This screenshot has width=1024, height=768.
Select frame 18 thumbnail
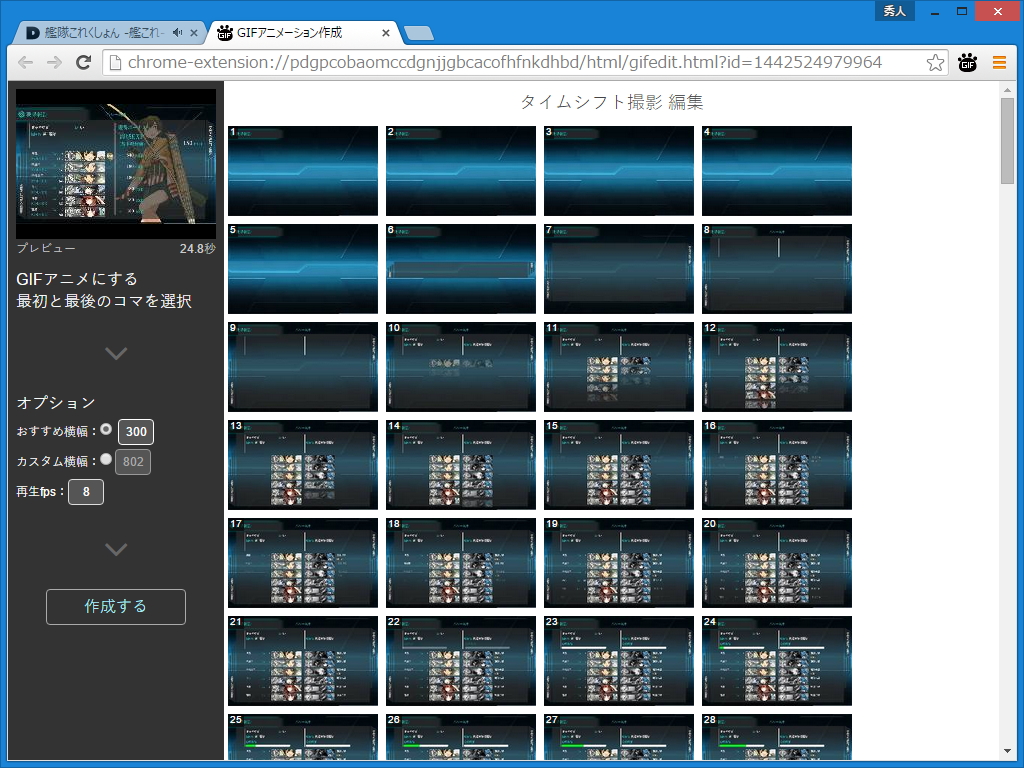[461, 562]
